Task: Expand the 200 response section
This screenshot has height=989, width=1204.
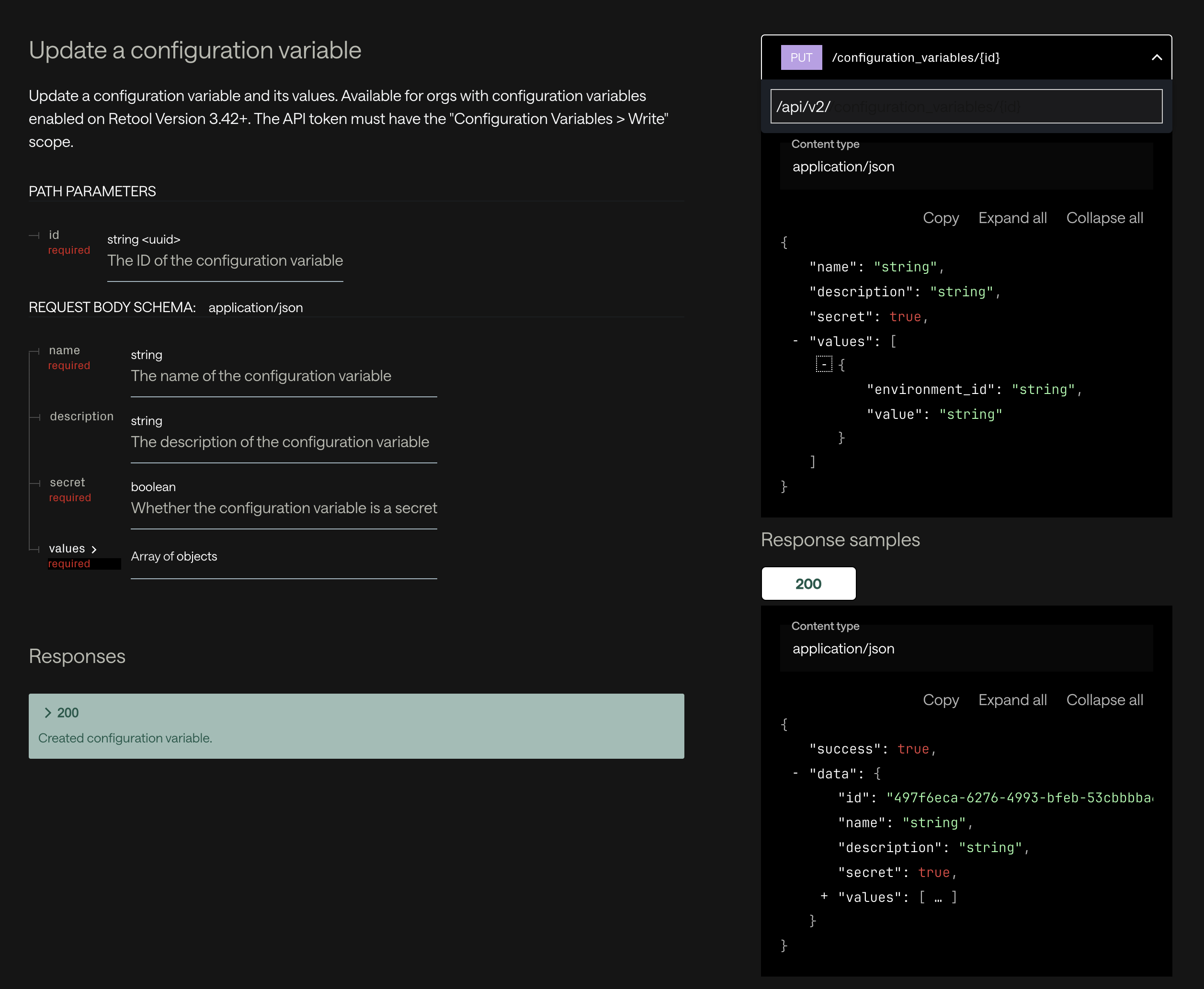Action: [356, 726]
